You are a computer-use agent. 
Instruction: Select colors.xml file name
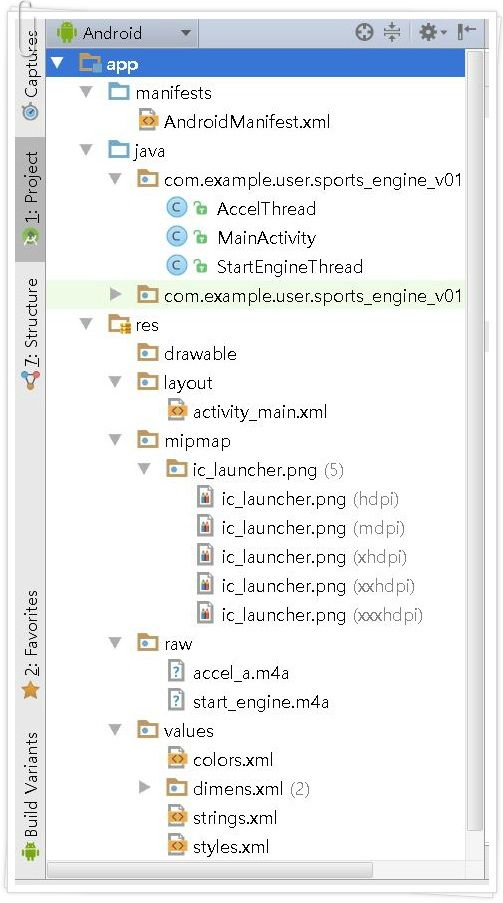(233, 760)
